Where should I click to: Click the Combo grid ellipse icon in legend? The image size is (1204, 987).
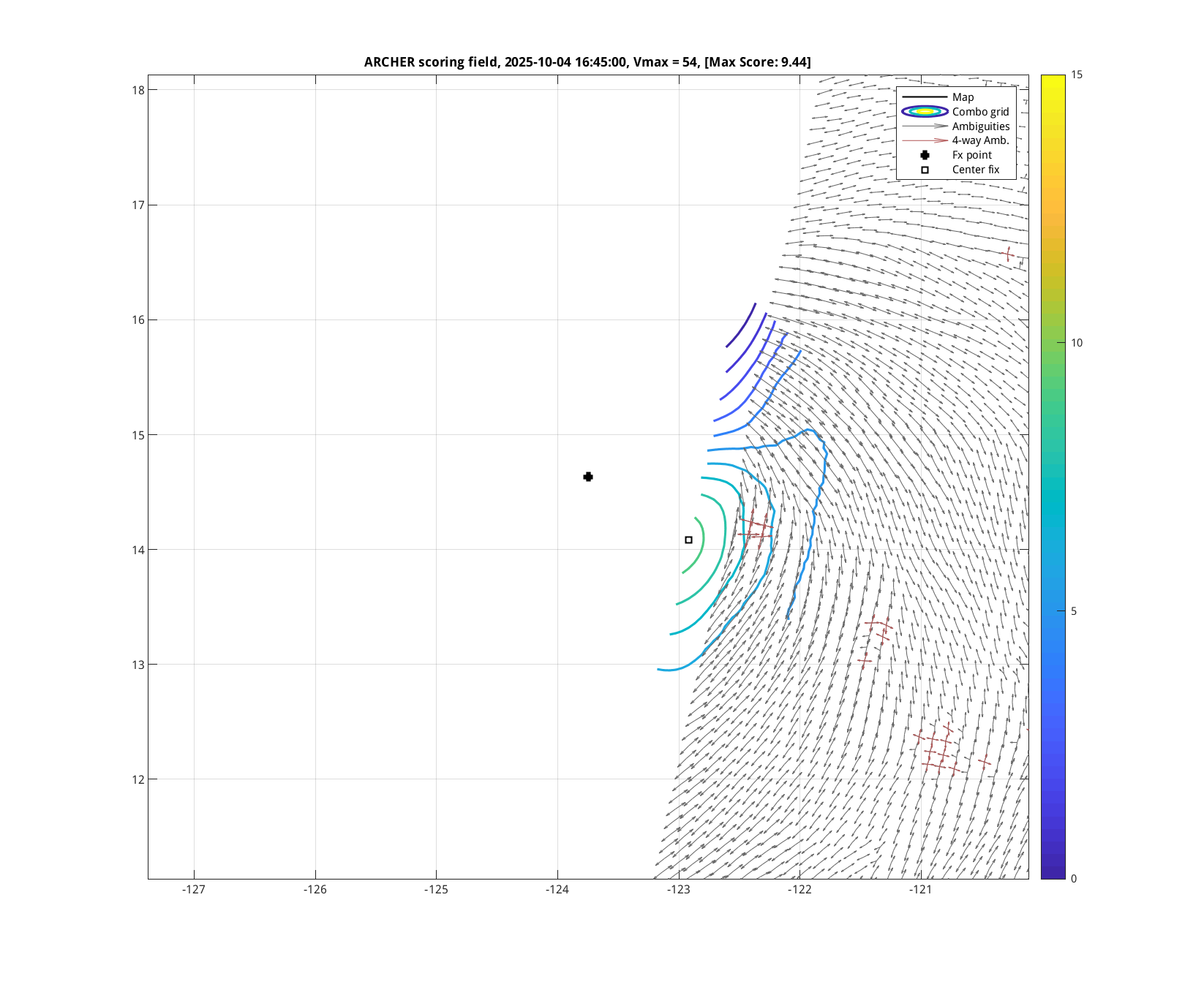coord(925,112)
